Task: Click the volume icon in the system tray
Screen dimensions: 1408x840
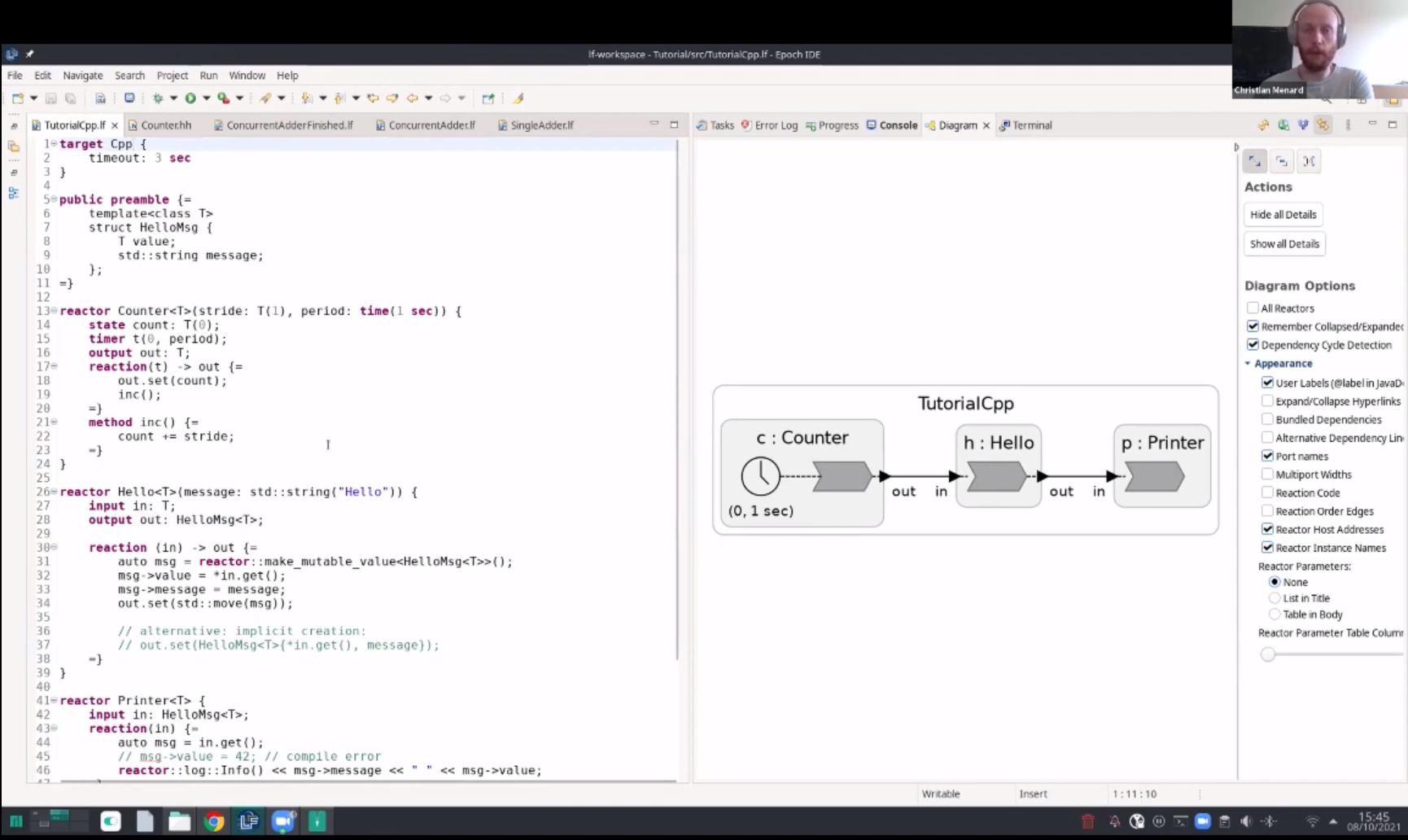Action: click(x=1246, y=821)
